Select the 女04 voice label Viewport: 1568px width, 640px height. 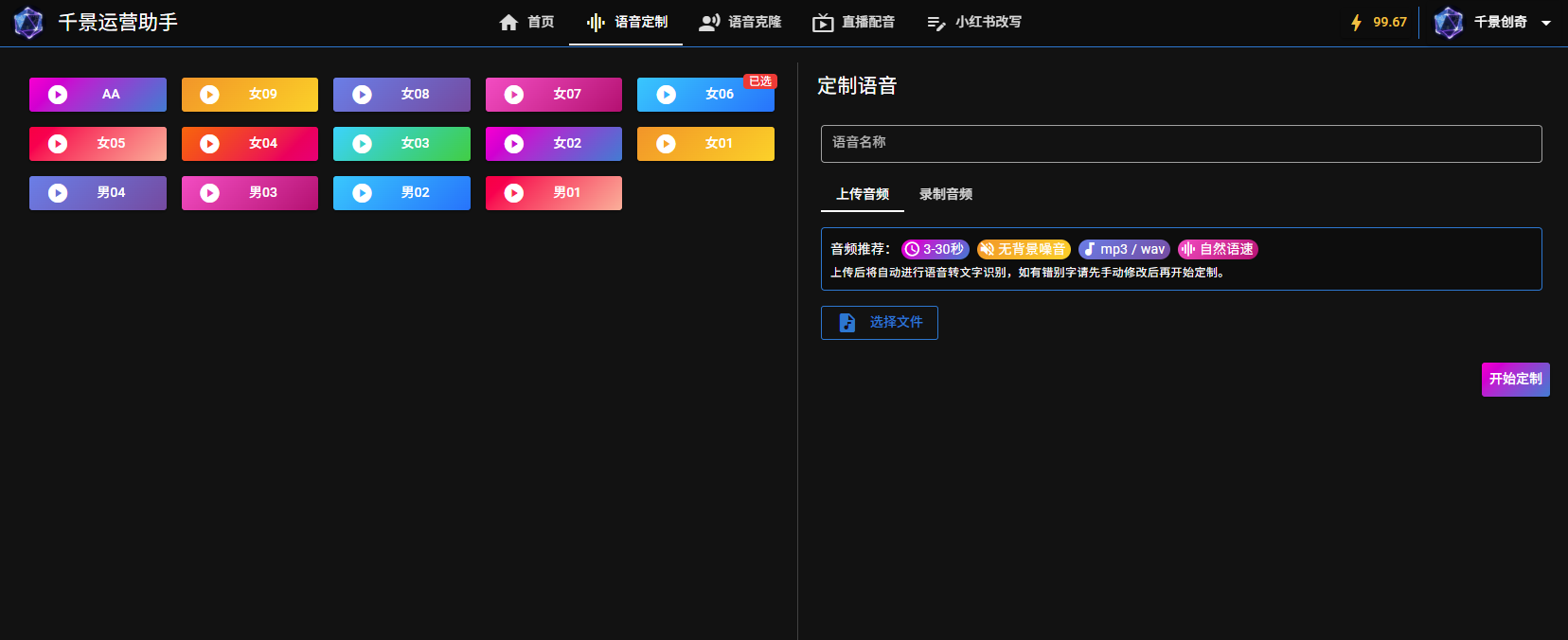pyautogui.click(x=263, y=144)
